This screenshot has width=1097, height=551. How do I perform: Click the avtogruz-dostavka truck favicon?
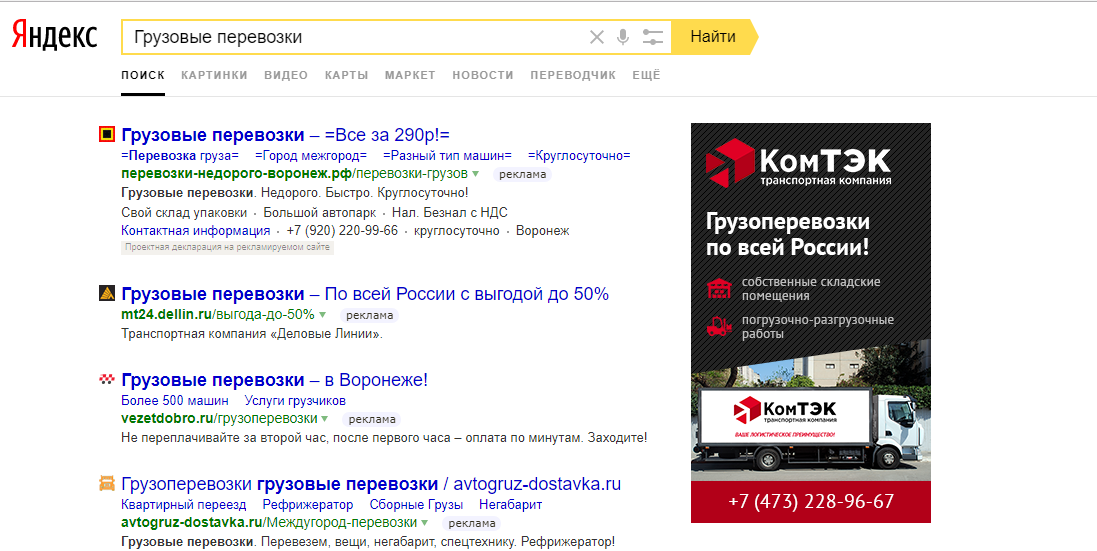point(106,484)
